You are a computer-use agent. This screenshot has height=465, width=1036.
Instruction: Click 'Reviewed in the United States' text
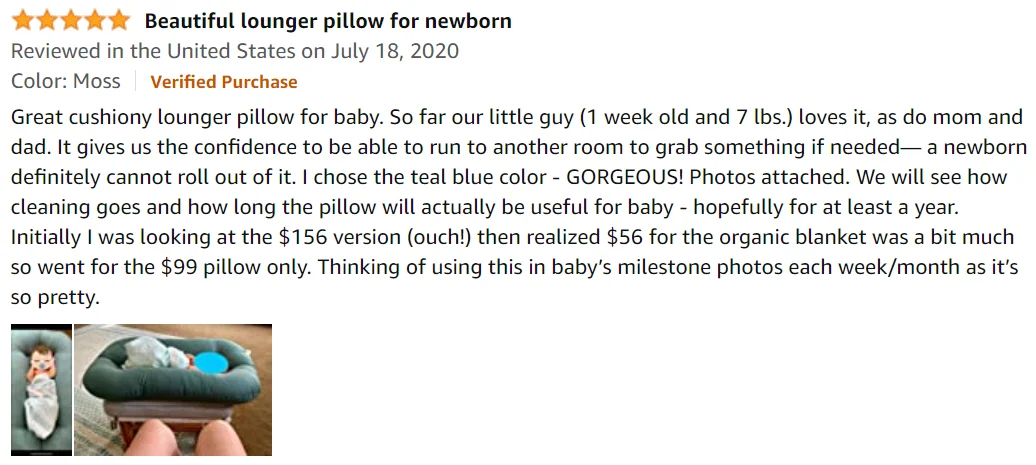tap(153, 51)
